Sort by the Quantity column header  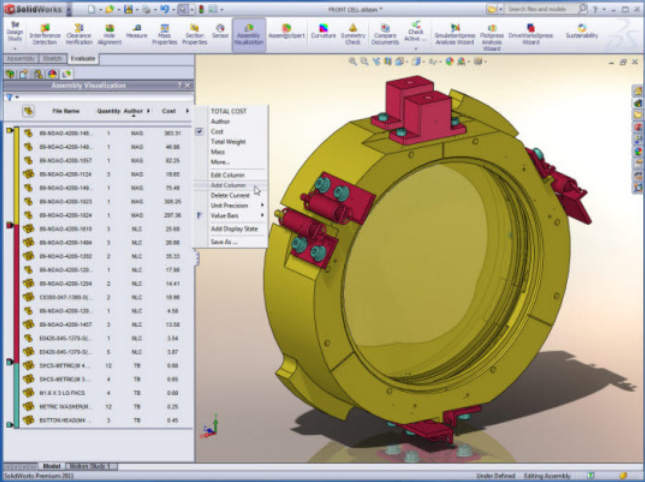click(109, 111)
